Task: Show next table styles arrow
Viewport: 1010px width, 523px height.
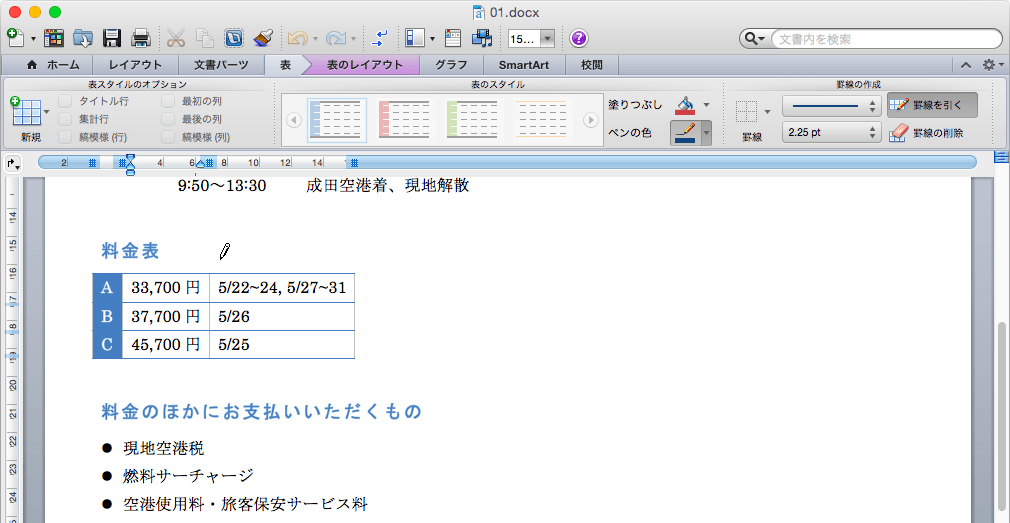Action: tap(590, 120)
